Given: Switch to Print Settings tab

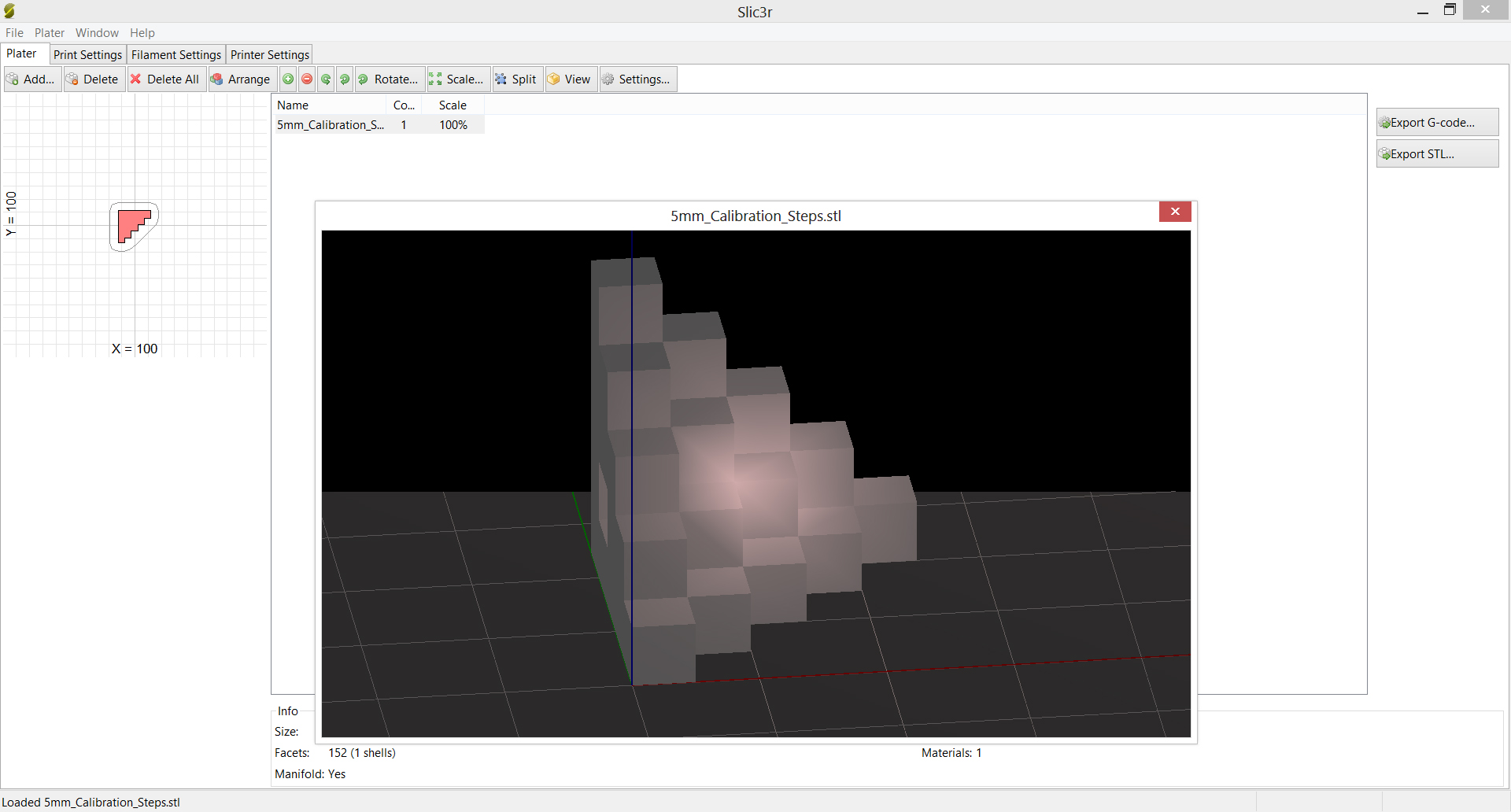Looking at the screenshot, I should point(88,55).
